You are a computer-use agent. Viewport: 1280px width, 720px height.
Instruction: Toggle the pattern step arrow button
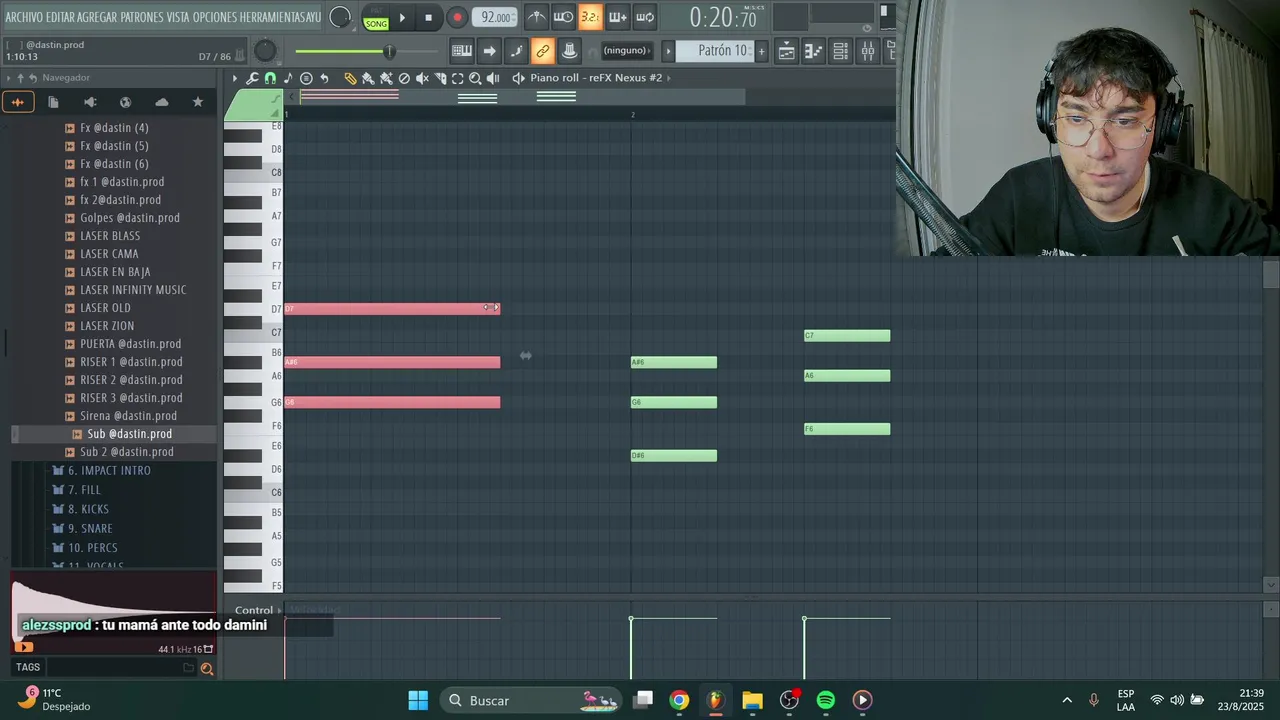coord(489,51)
